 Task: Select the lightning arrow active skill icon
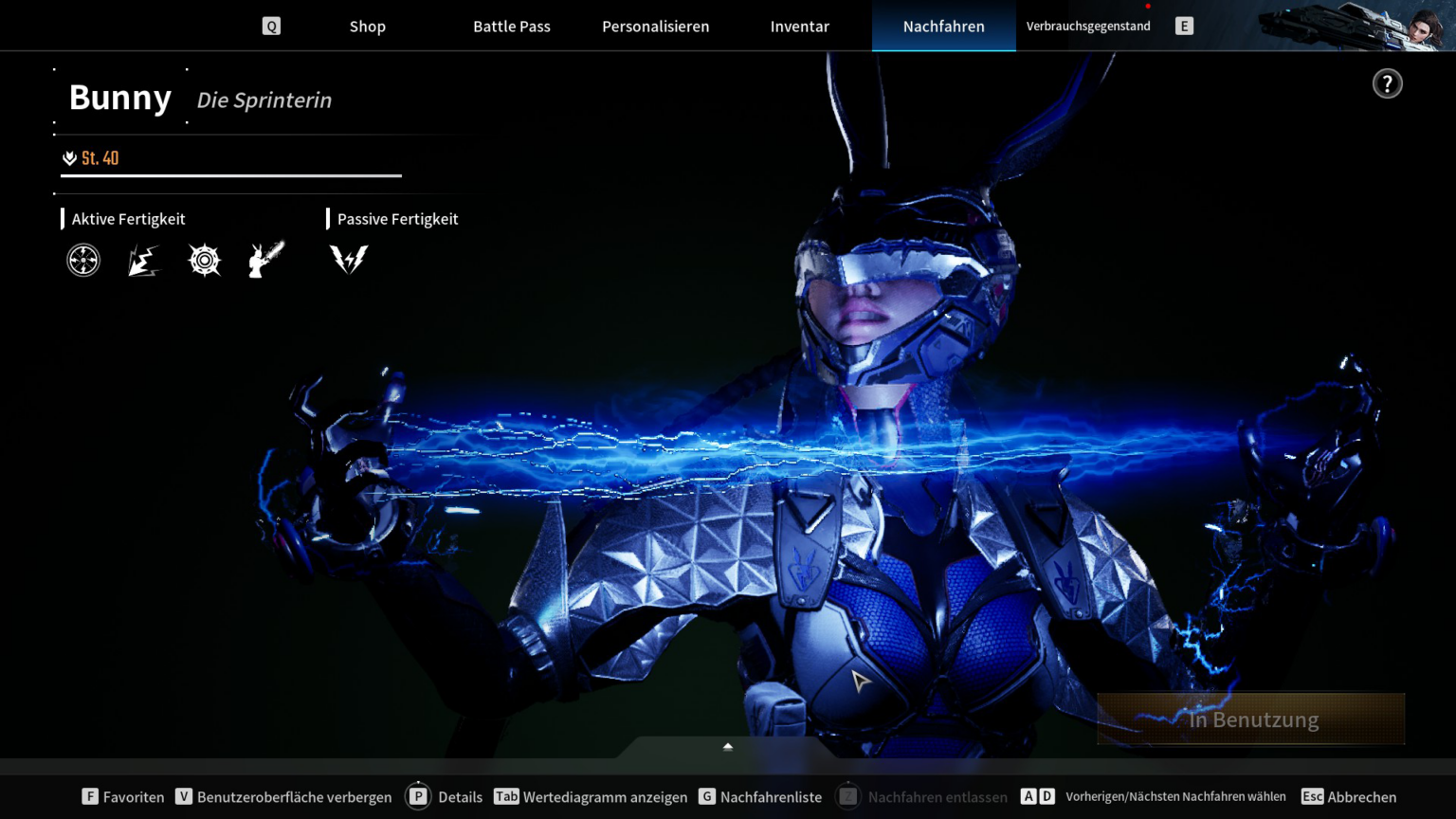click(x=144, y=260)
